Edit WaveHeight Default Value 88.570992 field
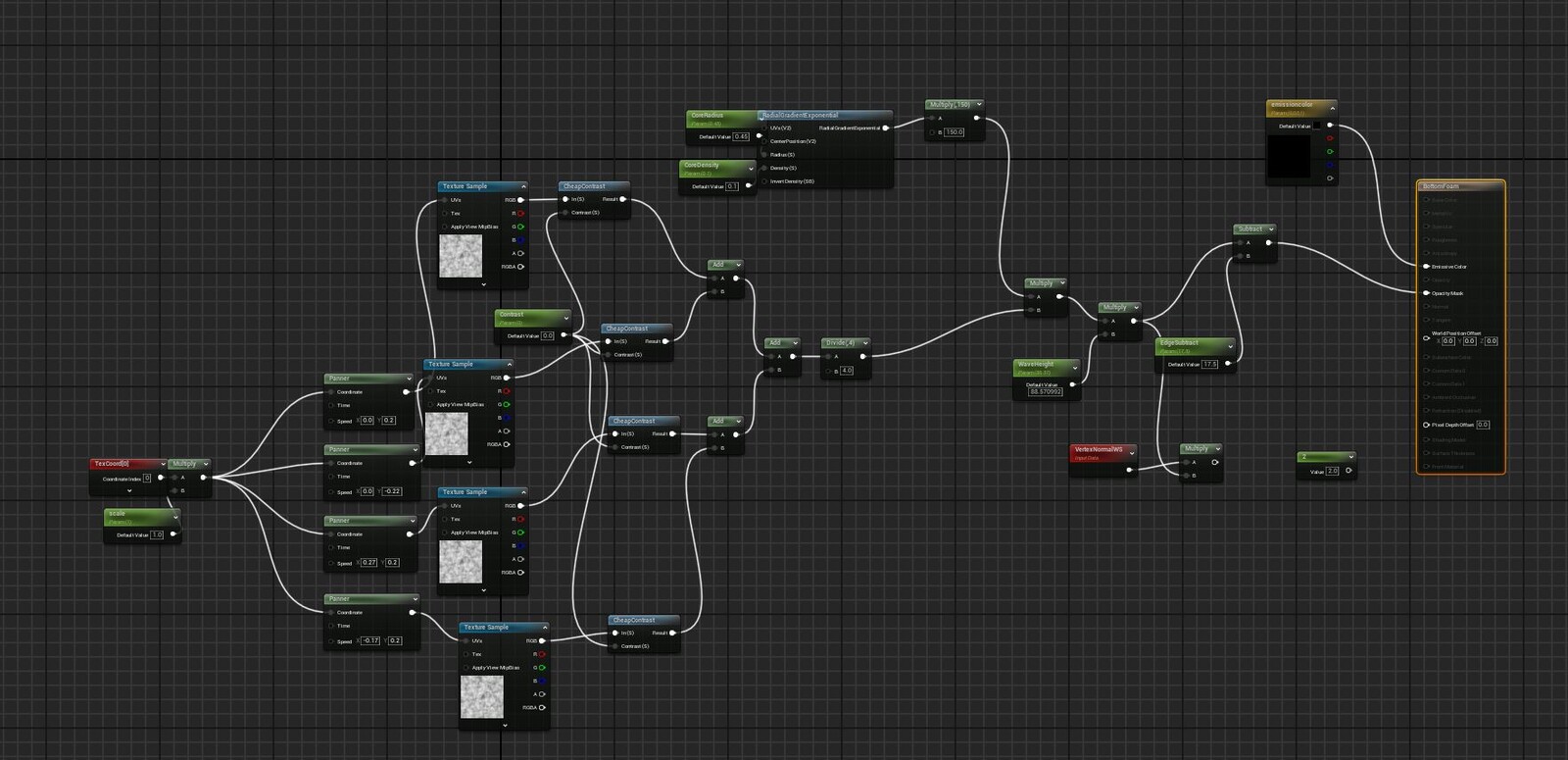This screenshot has width=1568, height=760. [x=1046, y=391]
